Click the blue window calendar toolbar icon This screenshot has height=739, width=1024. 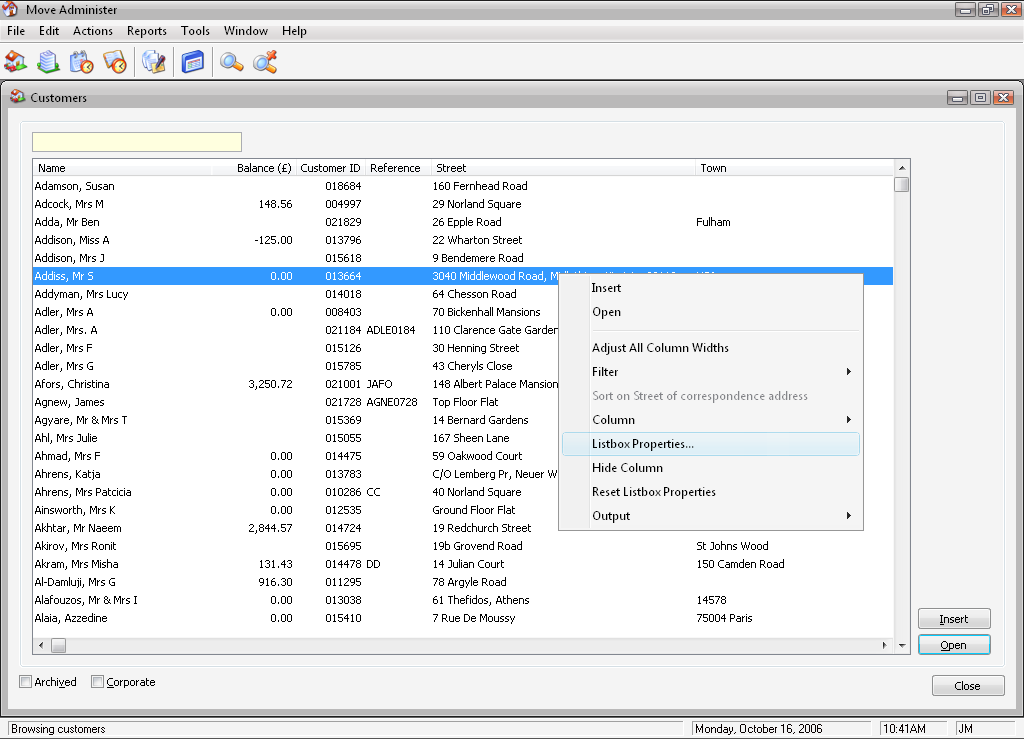point(193,62)
